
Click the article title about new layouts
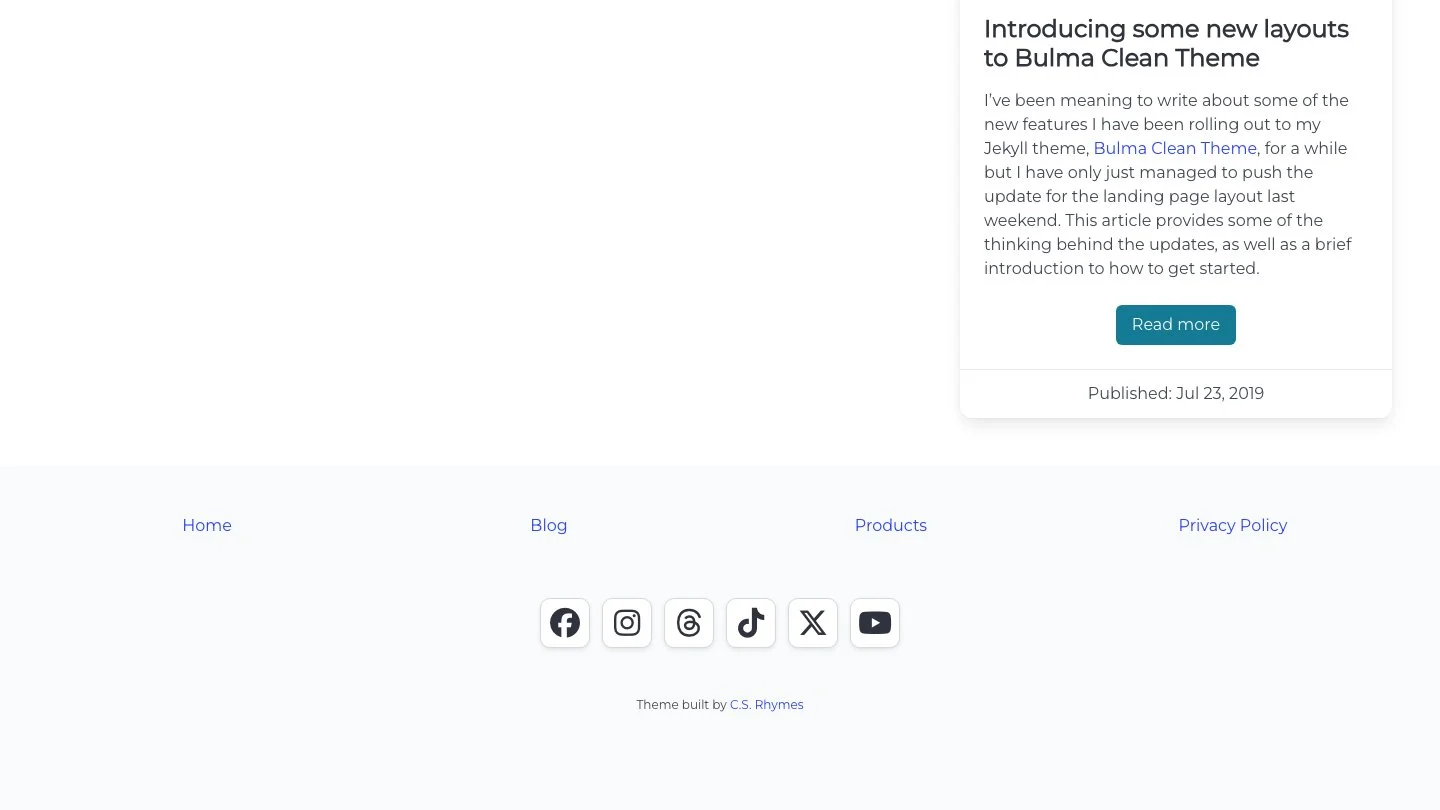1166,43
